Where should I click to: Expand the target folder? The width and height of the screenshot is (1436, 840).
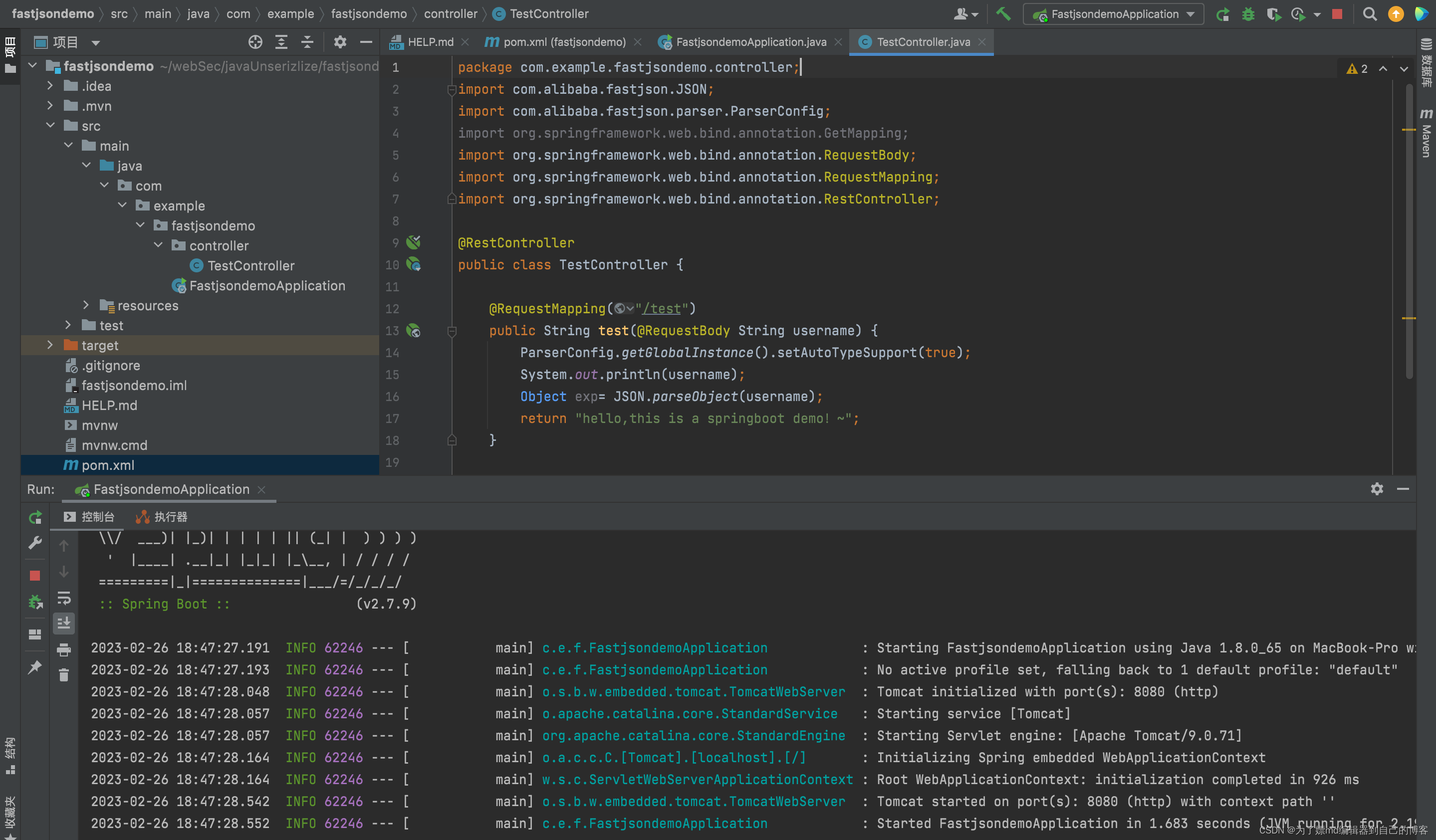point(50,345)
